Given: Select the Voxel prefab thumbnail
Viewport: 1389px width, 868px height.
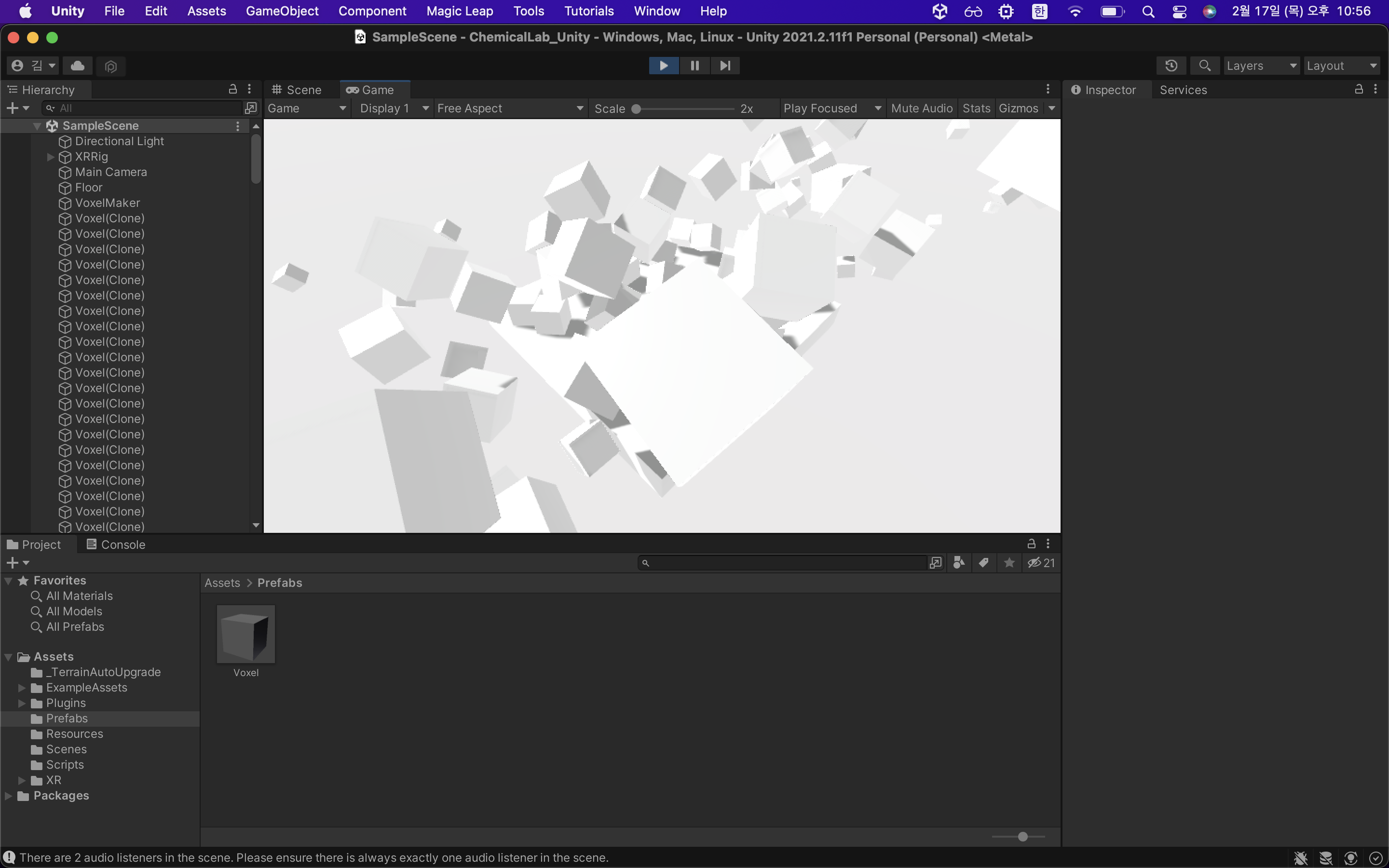Looking at the screenshot, I should point(245,634).
